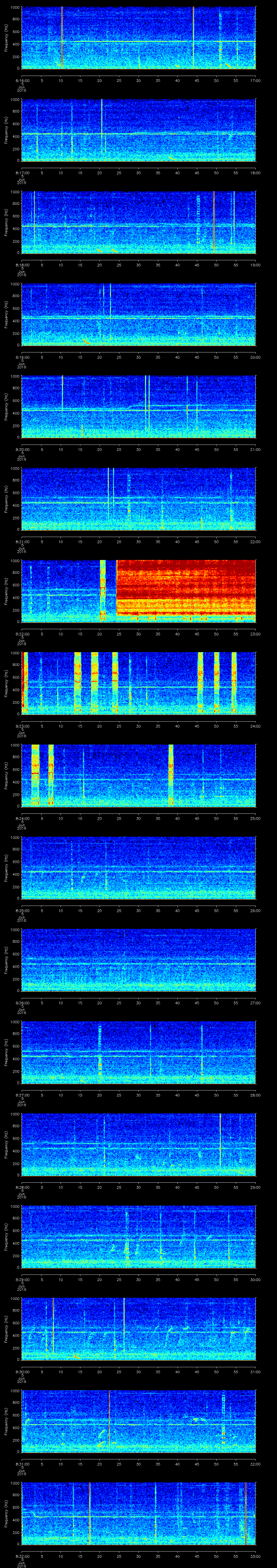277x1568 pixels.
Task: Click the 8:26:00 spectrogram panel
Action: coord(139,959)
